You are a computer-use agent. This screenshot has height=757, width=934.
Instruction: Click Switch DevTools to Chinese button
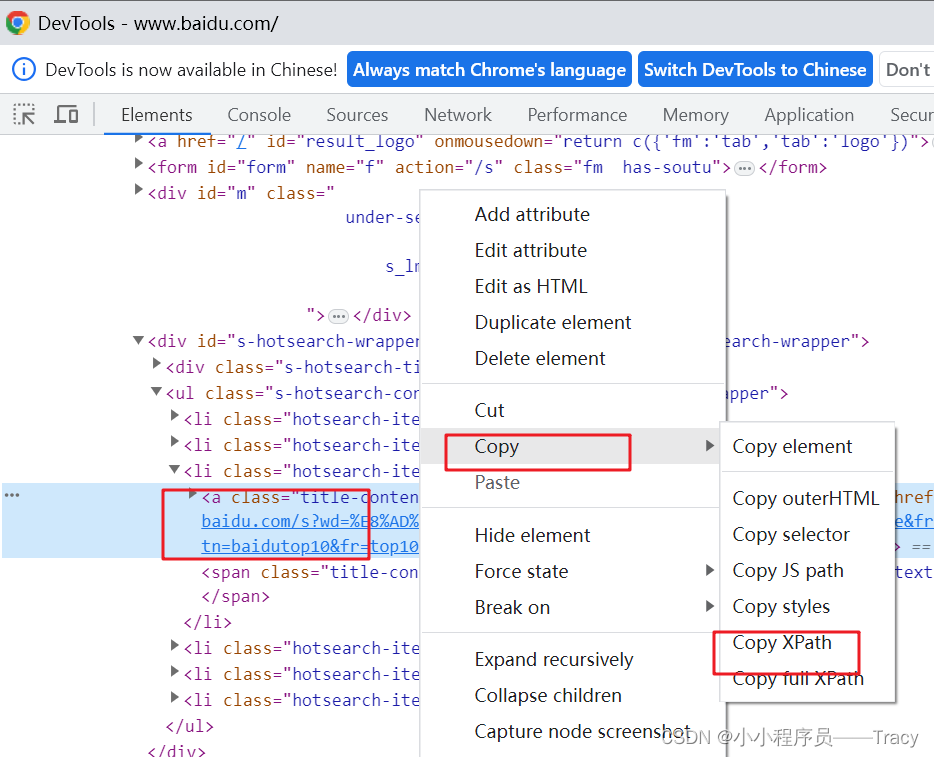(755, 70)
